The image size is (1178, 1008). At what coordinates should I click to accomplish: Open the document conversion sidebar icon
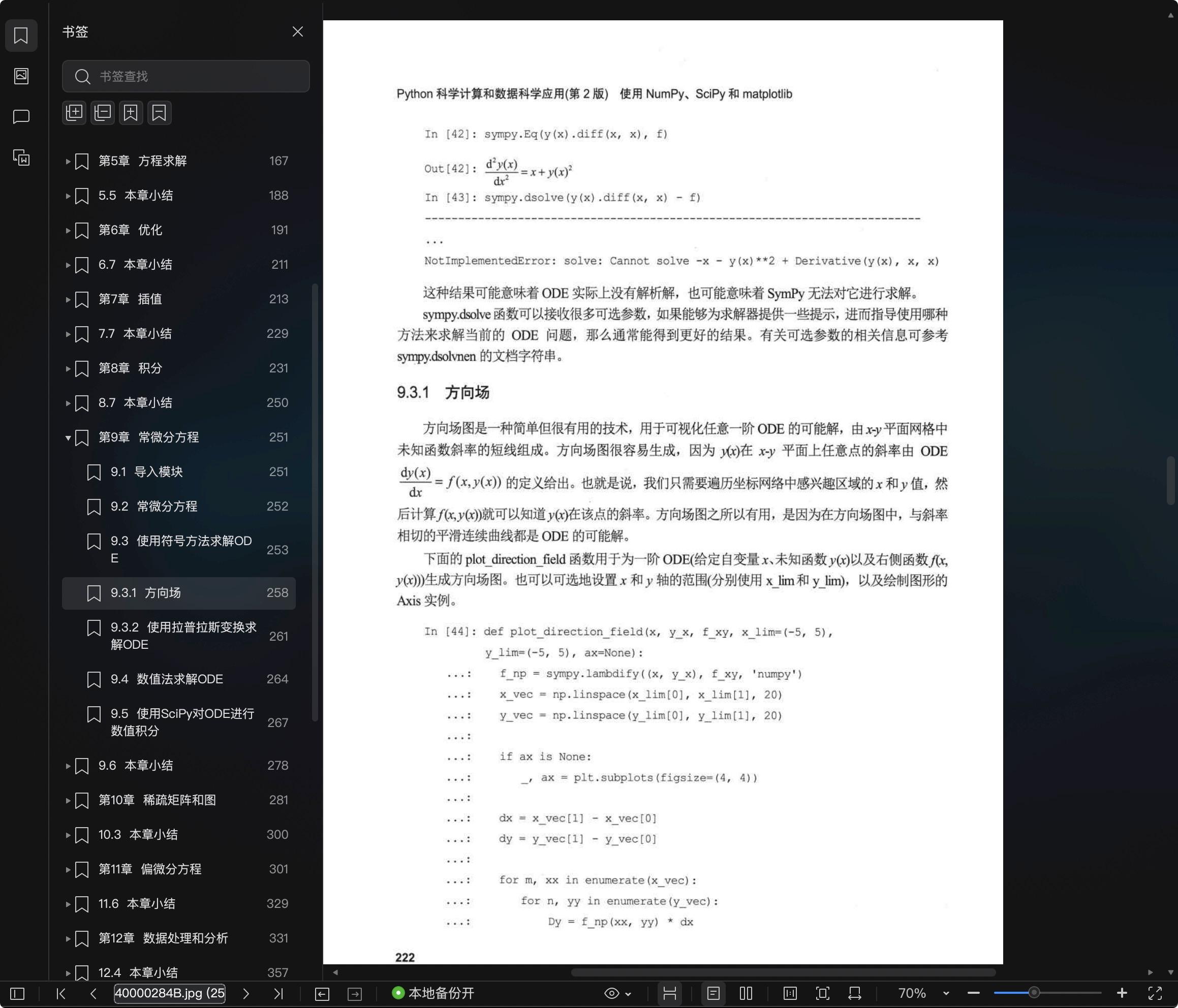[21, 157]
